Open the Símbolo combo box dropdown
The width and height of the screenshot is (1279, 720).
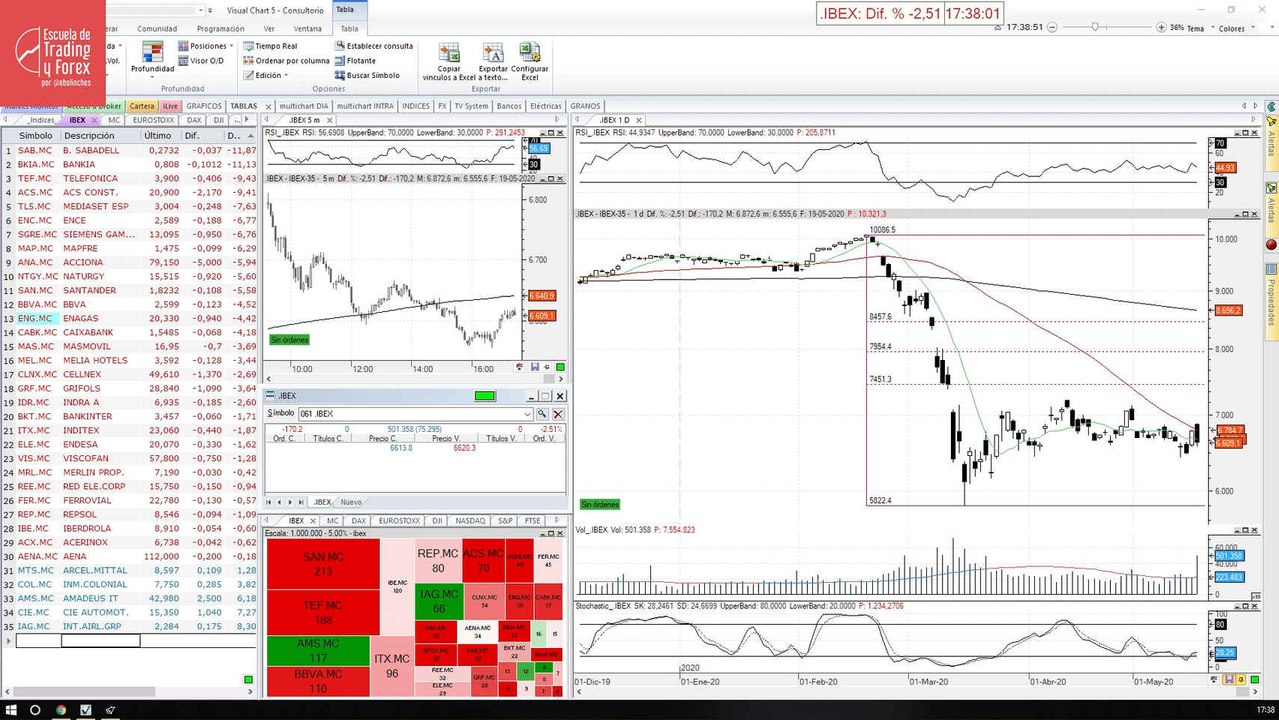tap(528, 414)
